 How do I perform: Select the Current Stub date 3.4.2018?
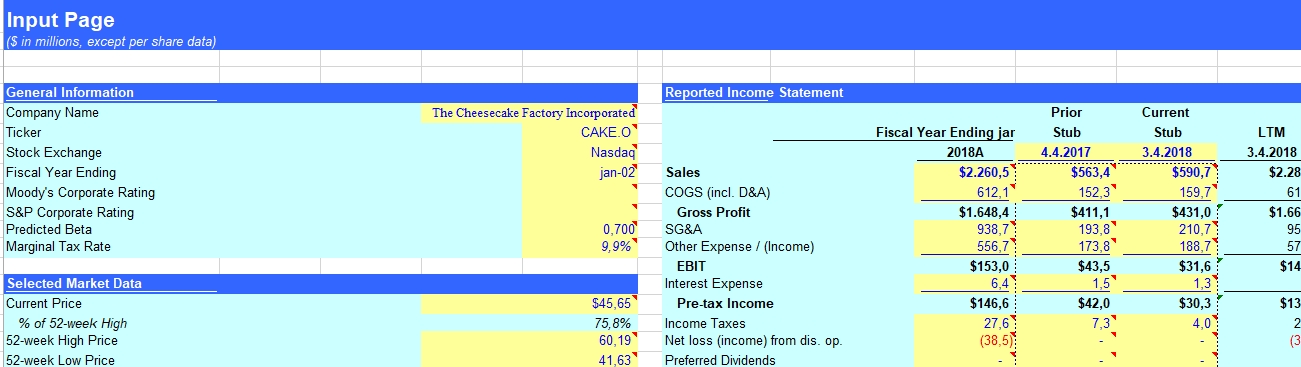1167,153
